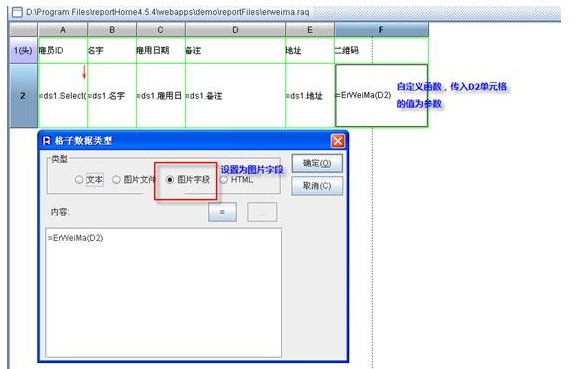Select row header 2
This screenshot has width=575, height=369.
tap(23, 96)
